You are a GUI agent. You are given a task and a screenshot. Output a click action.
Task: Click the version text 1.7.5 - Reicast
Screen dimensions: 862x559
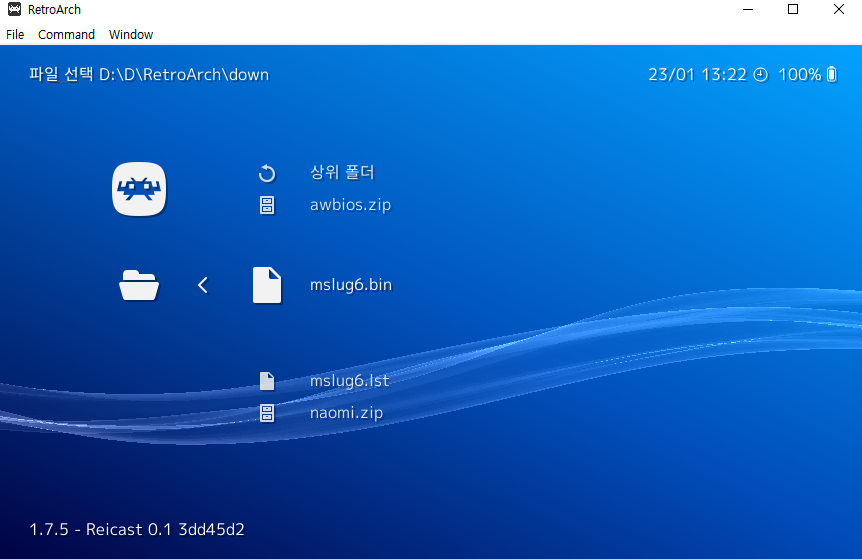137,529
